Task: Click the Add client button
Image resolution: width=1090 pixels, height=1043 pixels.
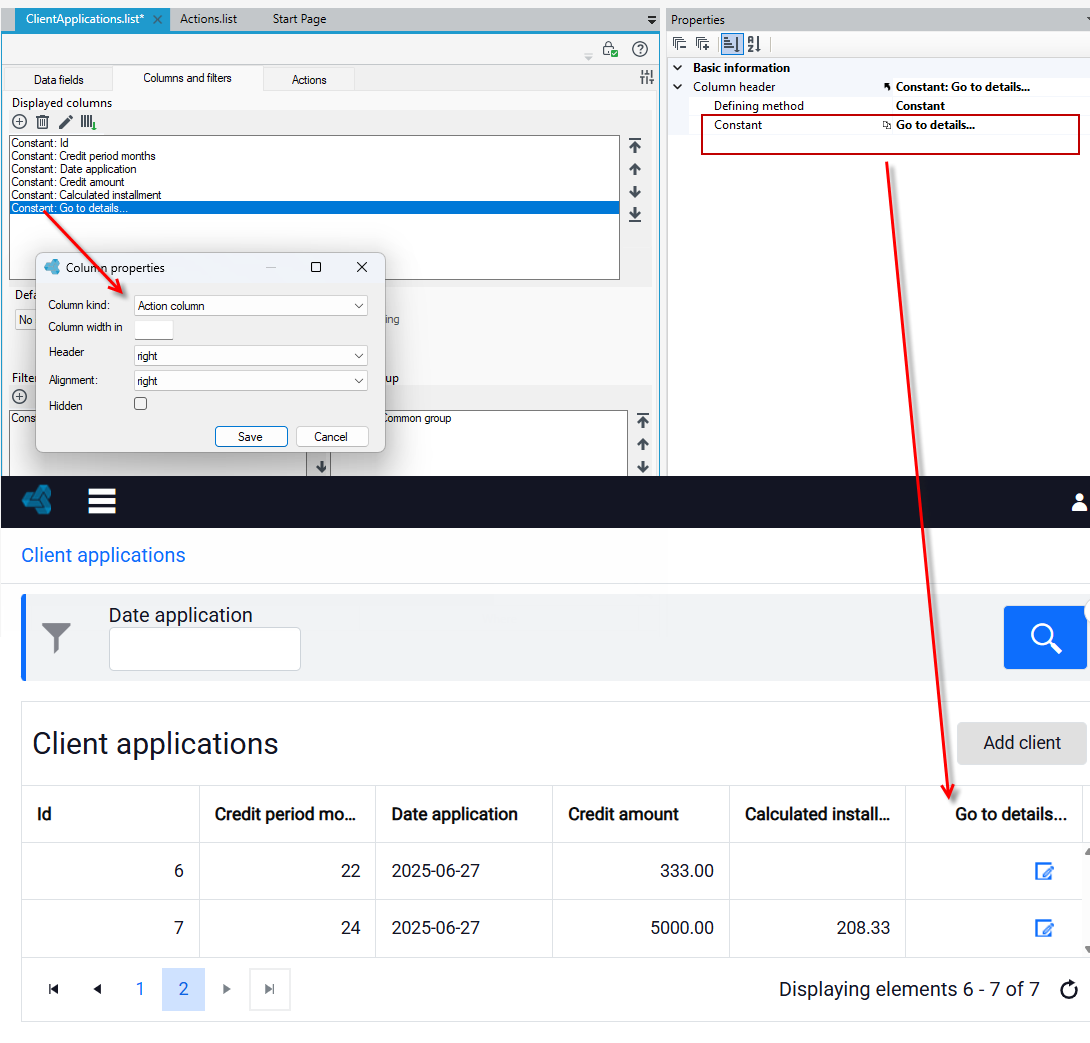Action: coord(1022,743)
